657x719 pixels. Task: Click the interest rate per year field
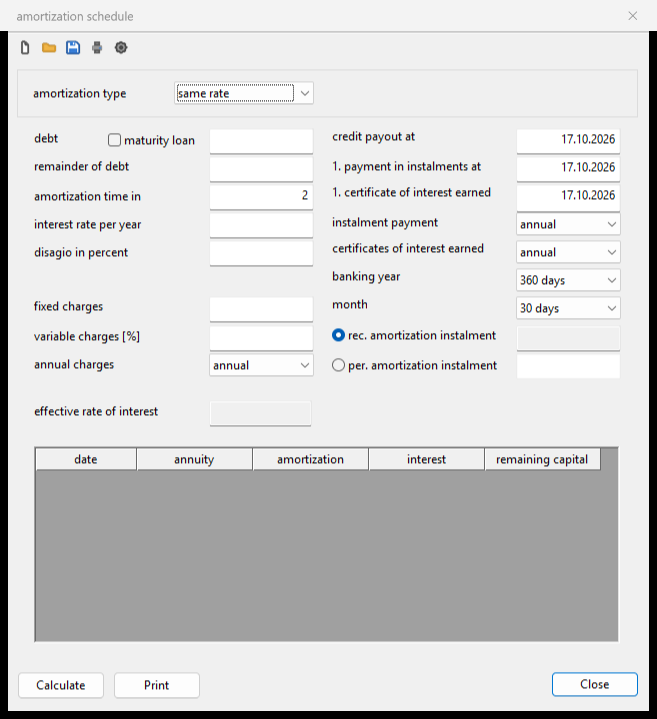(261, 225)
